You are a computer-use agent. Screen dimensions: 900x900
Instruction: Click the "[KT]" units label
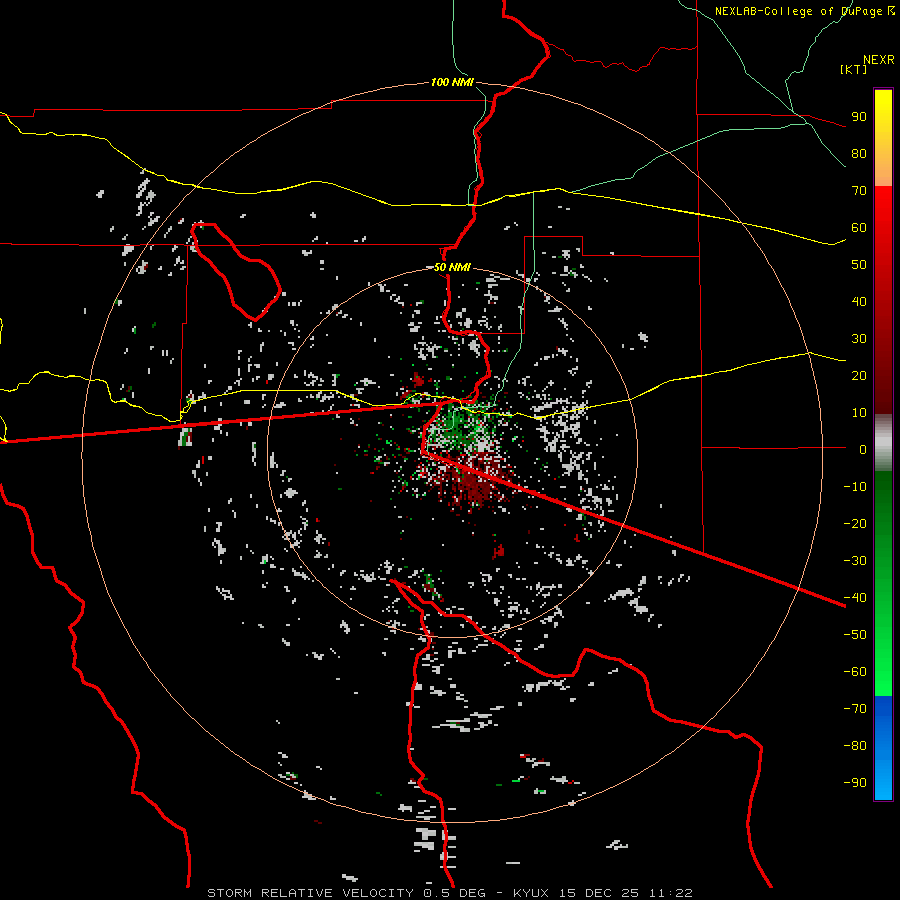pos(854,69)
